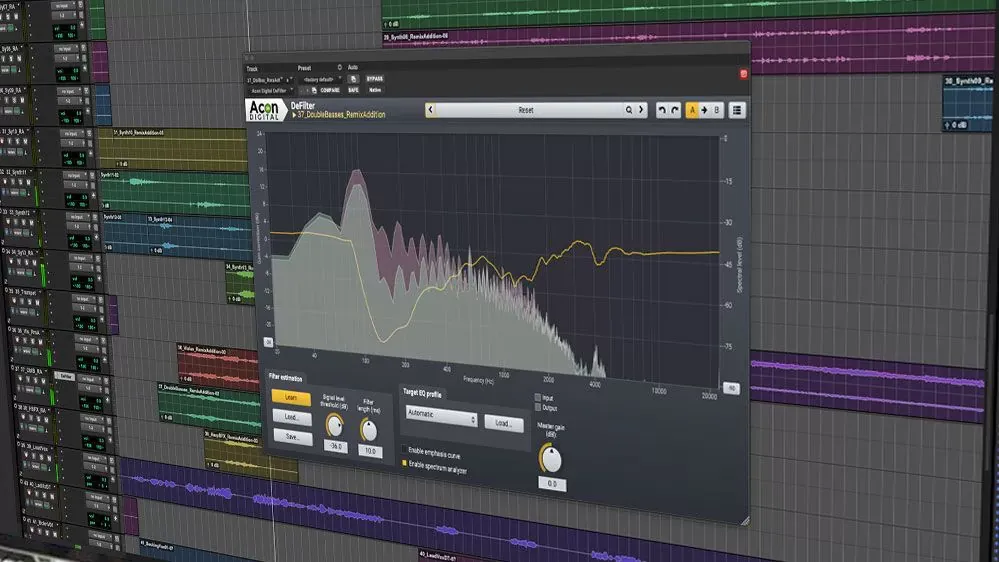The image size is (999, 562).
Task: Click the -36.0 threshold value field
Action: (x=336, y=447)
